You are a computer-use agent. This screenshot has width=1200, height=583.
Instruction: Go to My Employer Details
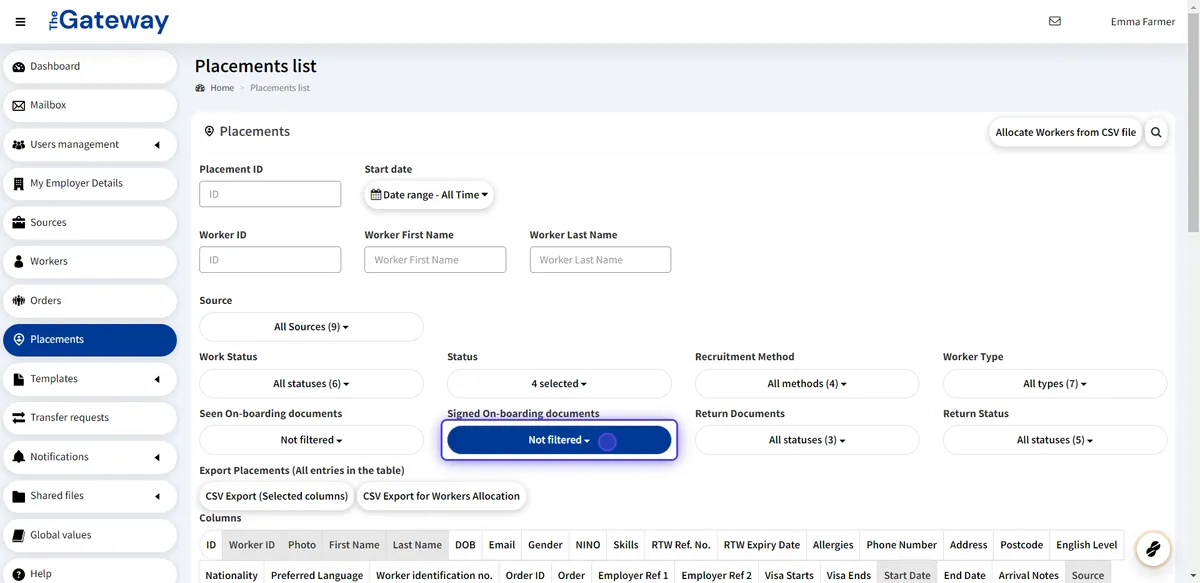point(89,183)
